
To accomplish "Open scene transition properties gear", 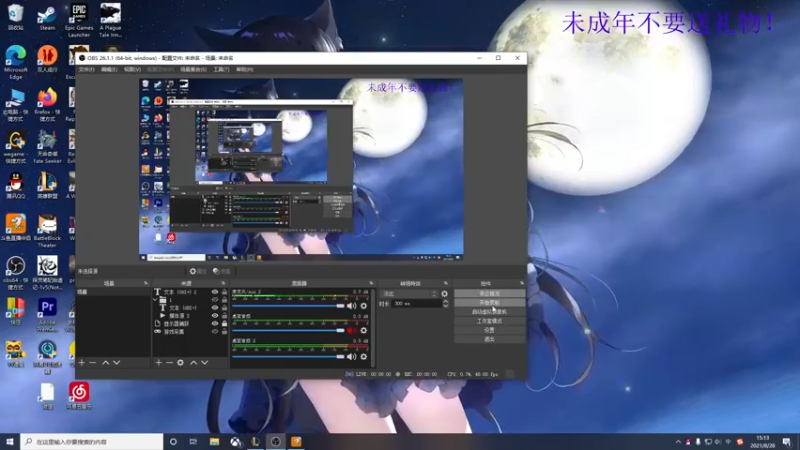I will point(444,294).
